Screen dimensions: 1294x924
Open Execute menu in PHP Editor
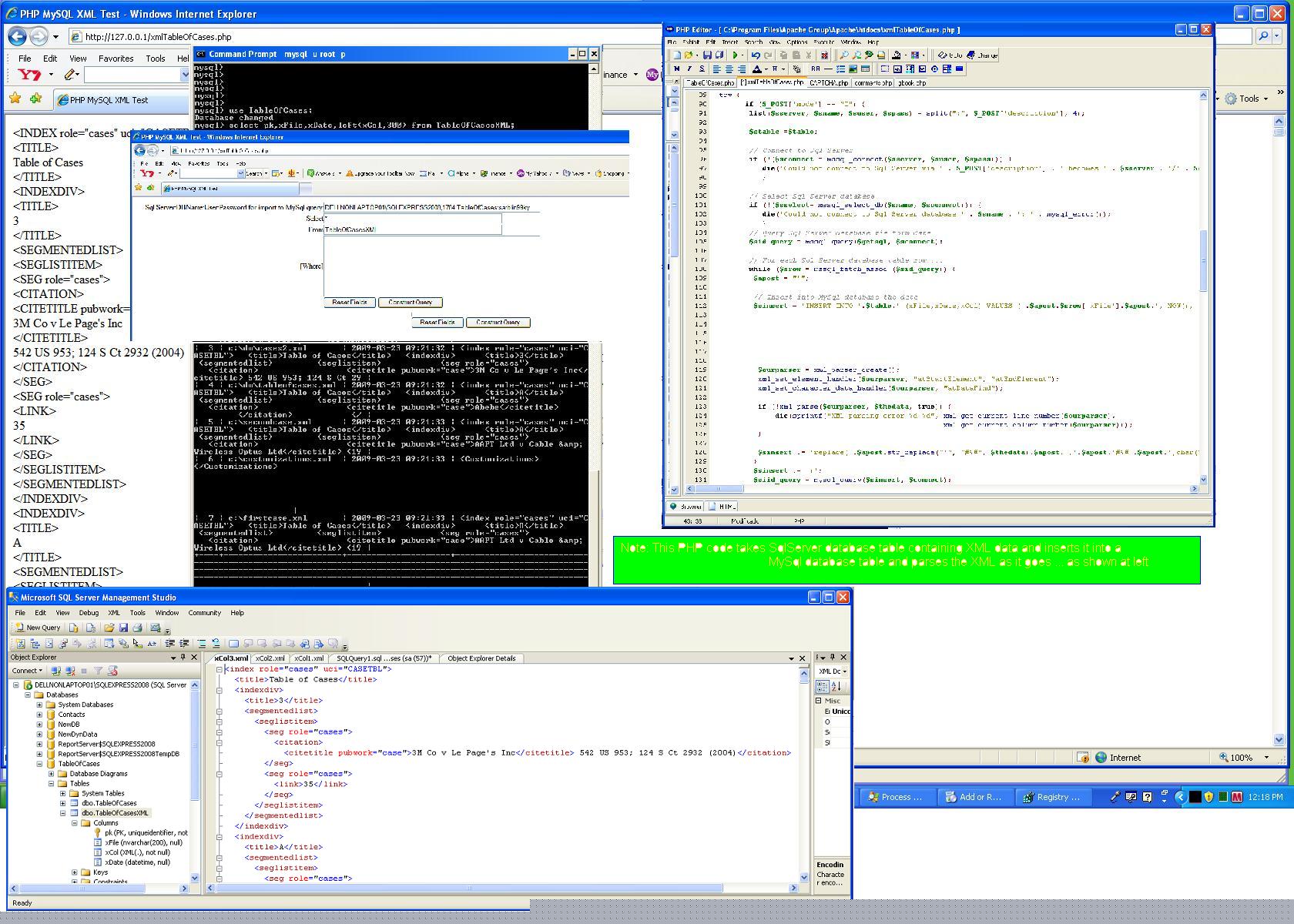tap(823, 42)
